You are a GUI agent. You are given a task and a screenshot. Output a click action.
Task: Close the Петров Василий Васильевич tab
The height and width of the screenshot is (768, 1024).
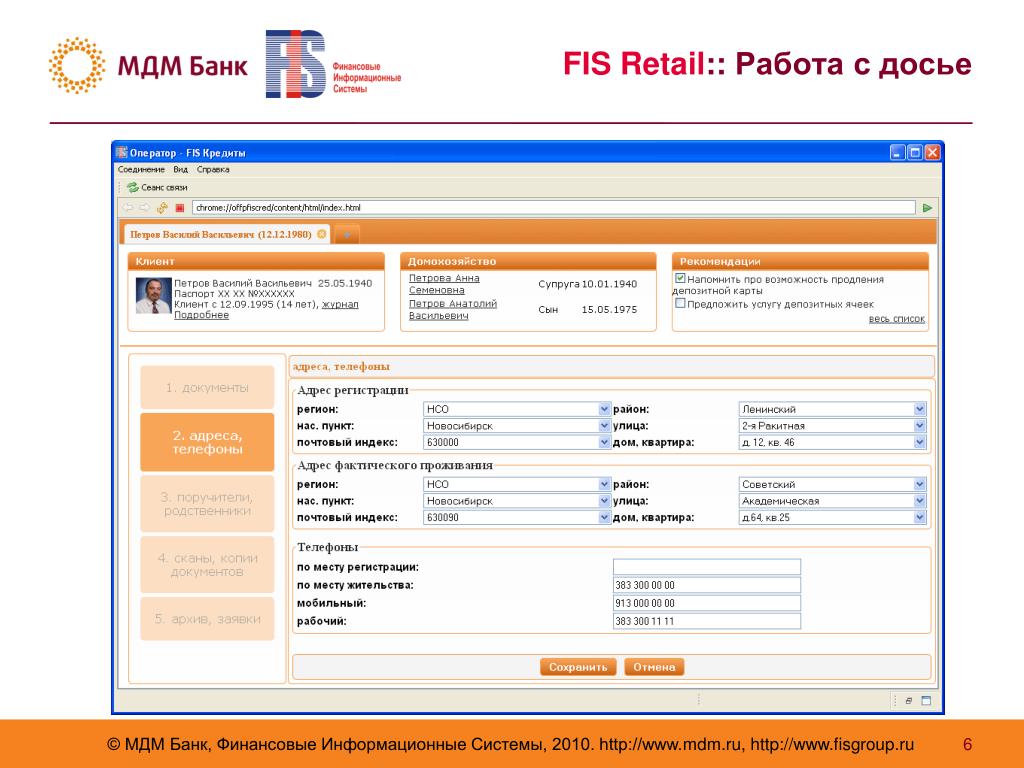321,234
